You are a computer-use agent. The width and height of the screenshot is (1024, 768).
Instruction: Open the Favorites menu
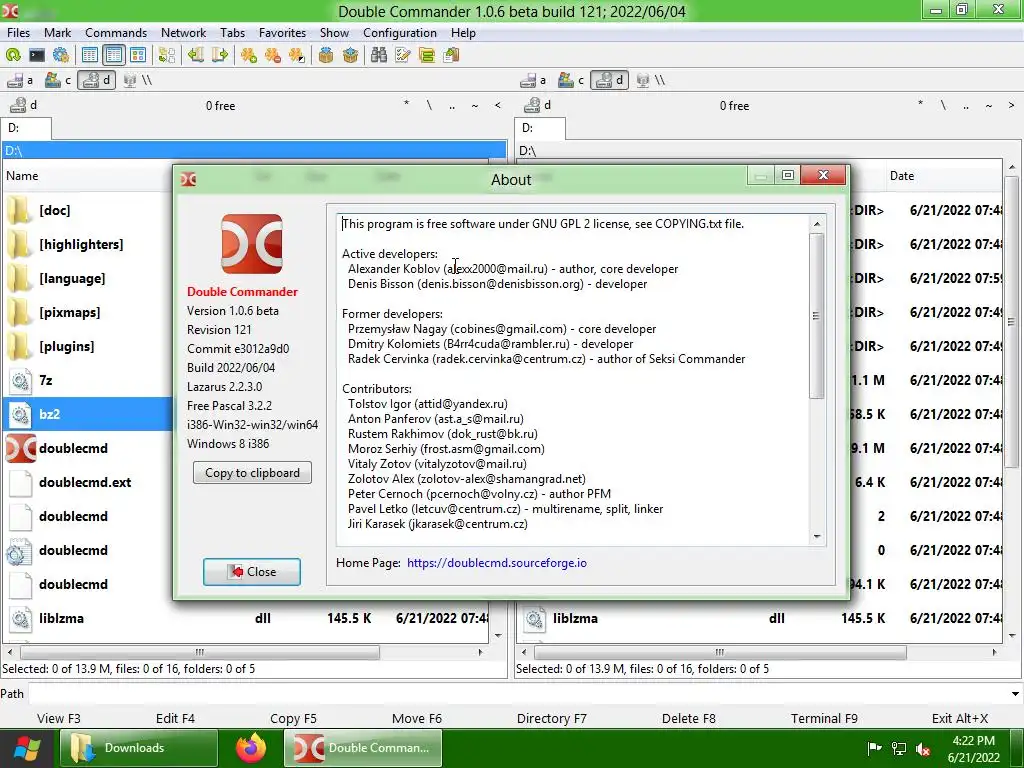coord(282,33)
